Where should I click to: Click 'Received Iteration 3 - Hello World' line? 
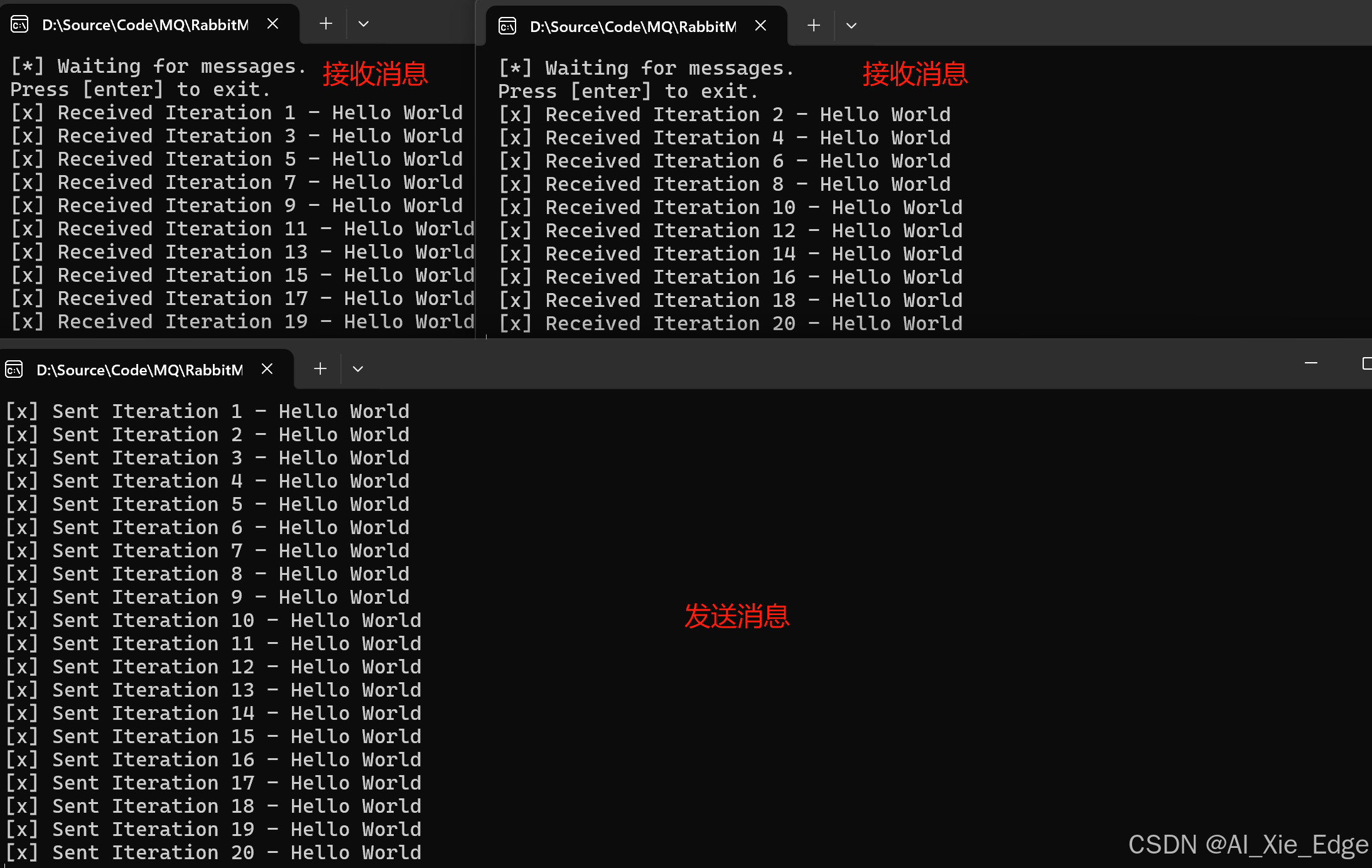[x=237, y=136]
